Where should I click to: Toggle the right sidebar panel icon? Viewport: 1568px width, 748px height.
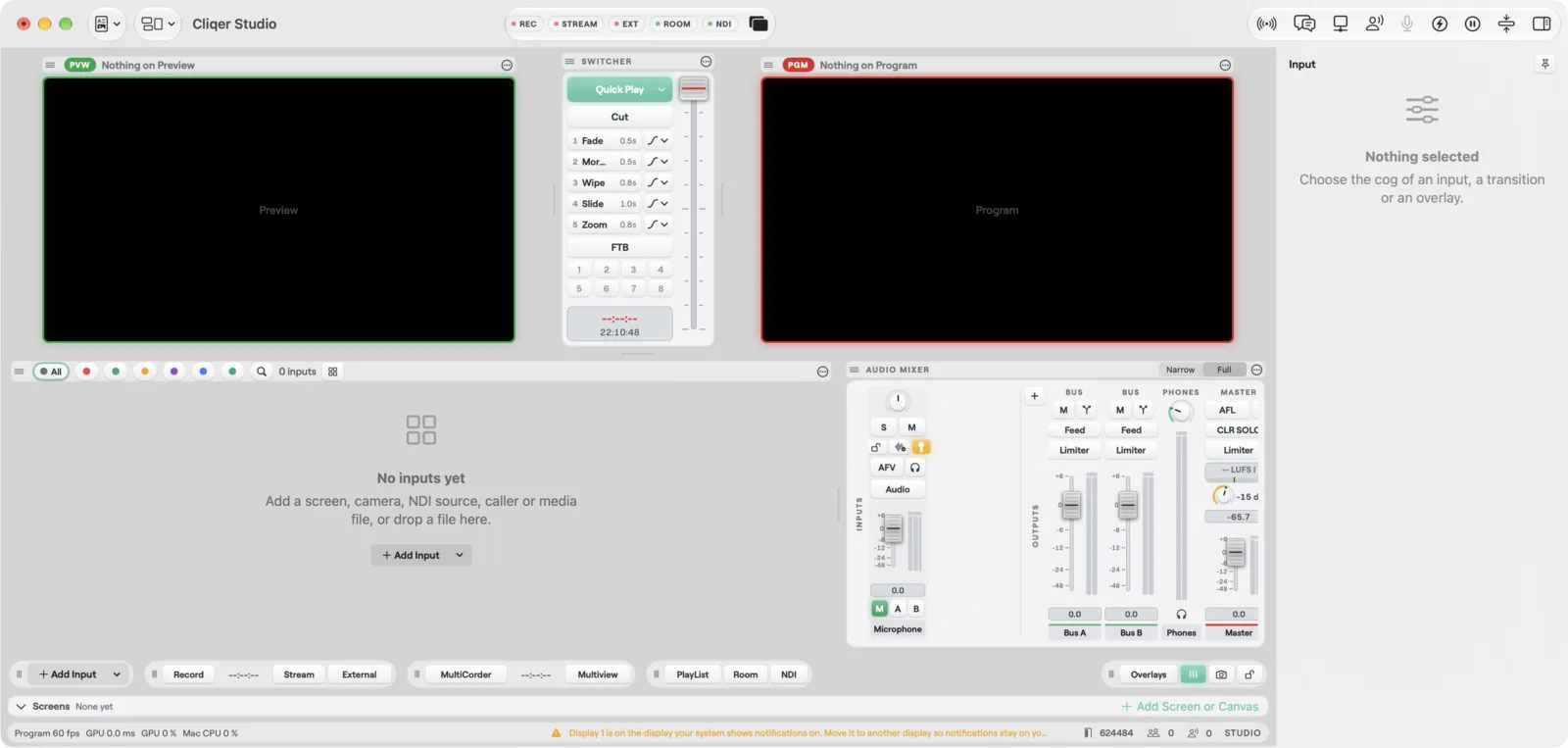coord(1542,24)
